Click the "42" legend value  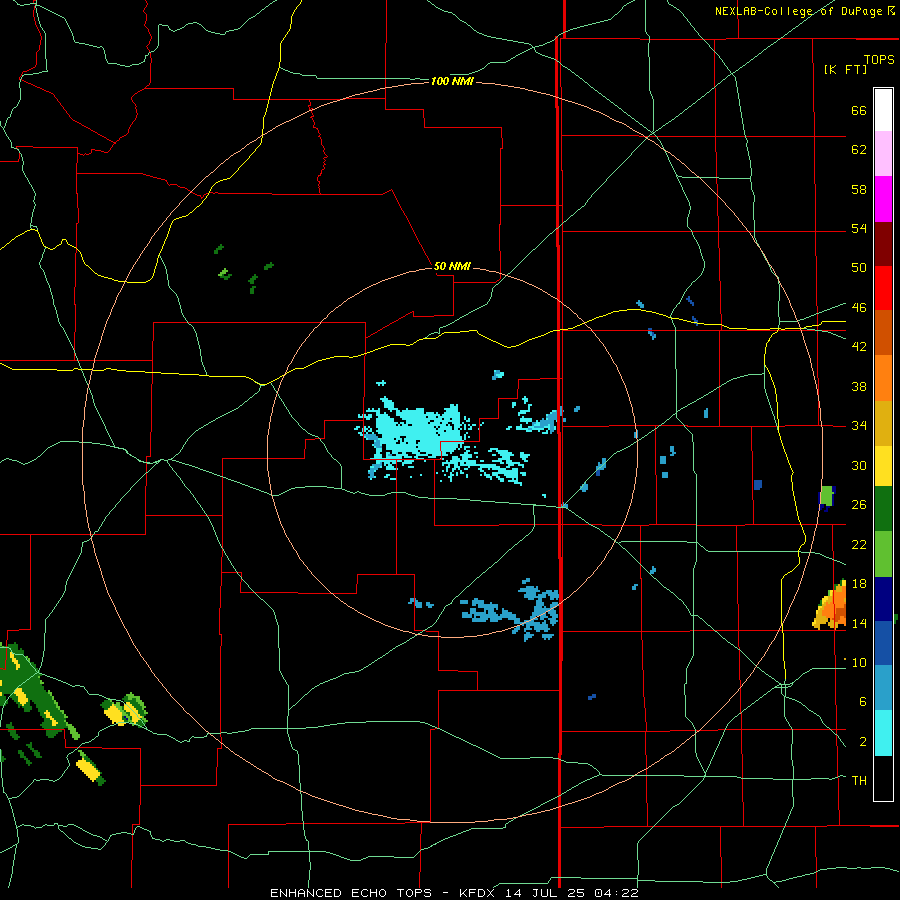859,347
